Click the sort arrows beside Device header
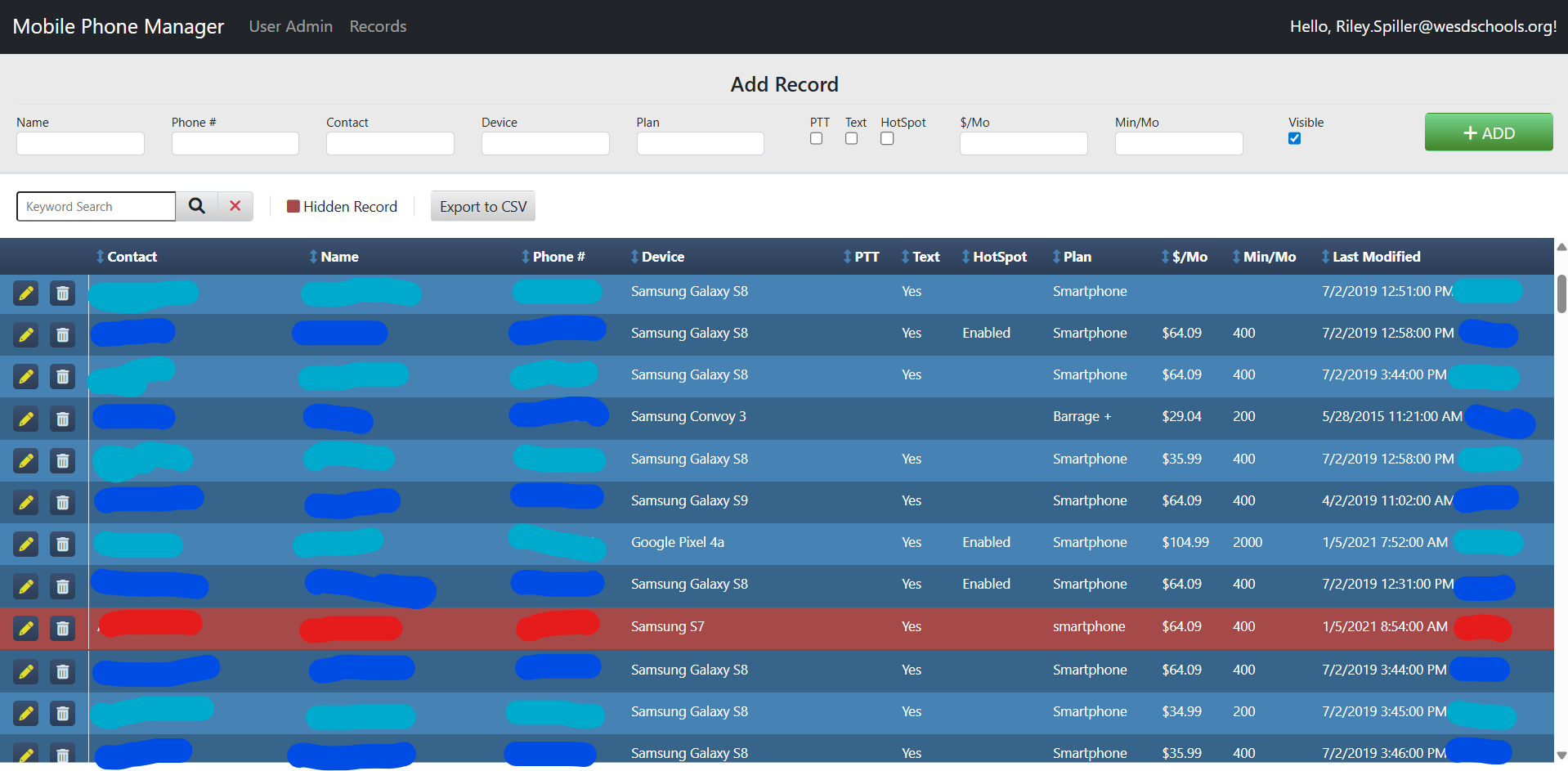The width and height of the screenshot is (1568, 771). click(634, 257)
